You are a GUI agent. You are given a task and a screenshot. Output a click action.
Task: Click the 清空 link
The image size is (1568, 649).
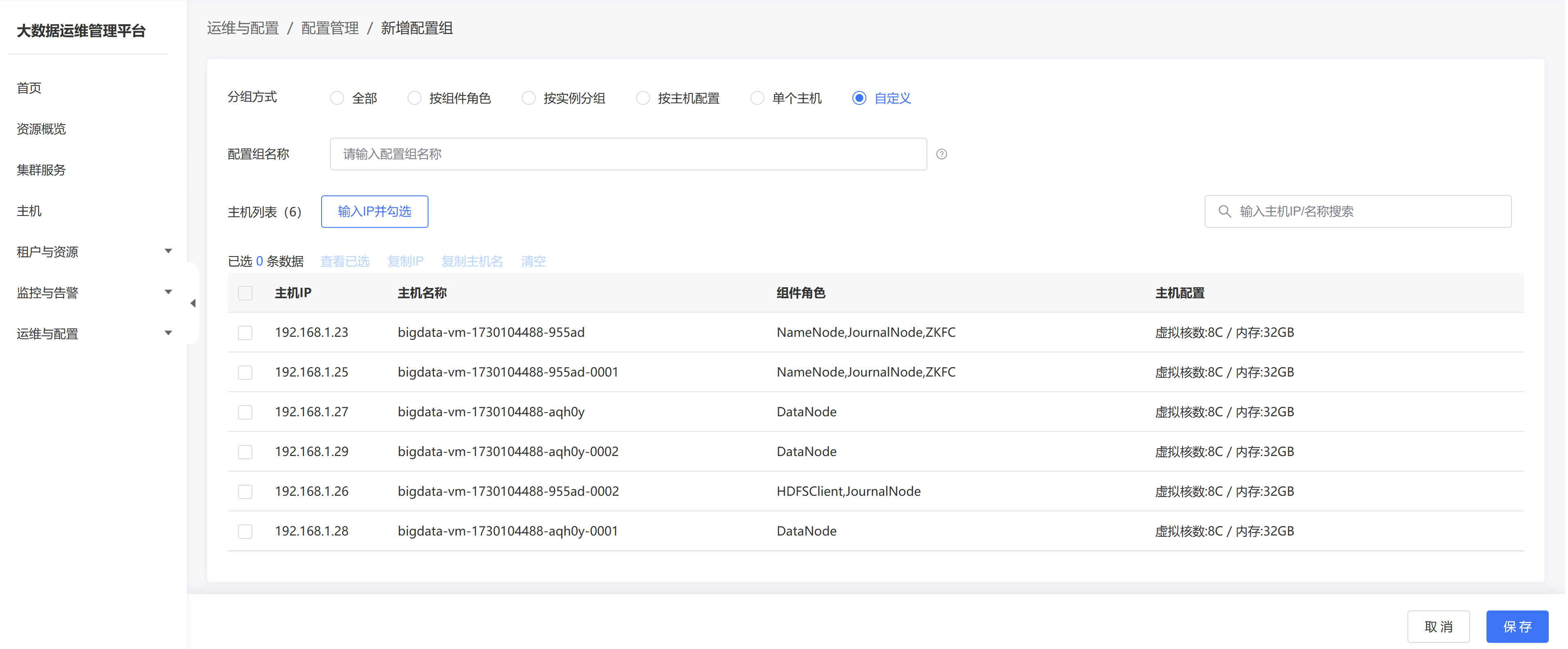pyautogui.click(x=534, y=261)
